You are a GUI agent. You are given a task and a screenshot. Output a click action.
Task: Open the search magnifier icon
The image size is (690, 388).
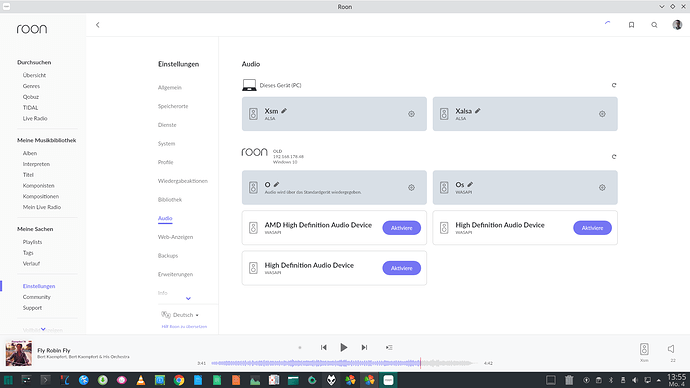pos(654,25)
